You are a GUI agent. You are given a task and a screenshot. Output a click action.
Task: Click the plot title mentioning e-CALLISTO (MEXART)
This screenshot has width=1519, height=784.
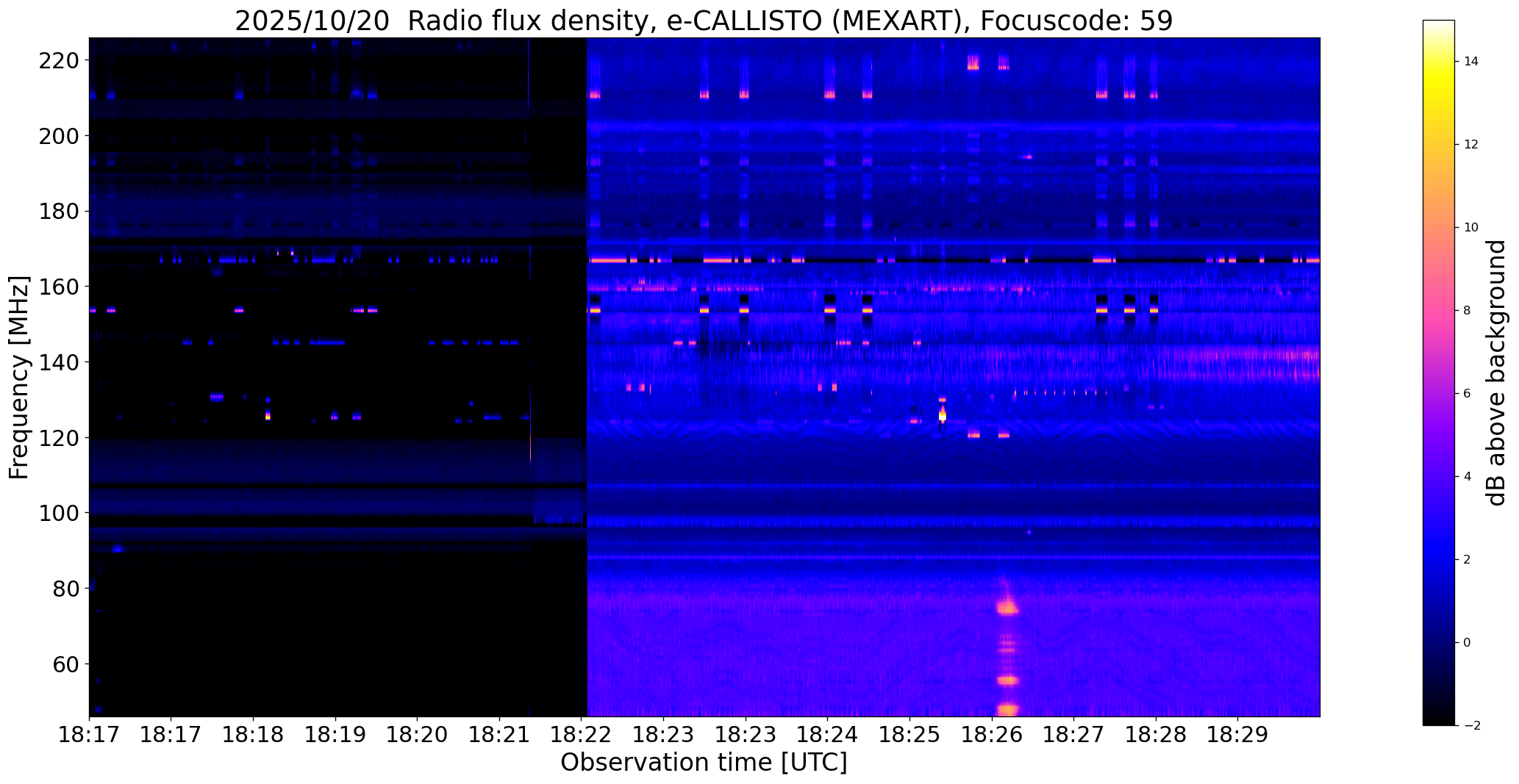pos(704,21)
